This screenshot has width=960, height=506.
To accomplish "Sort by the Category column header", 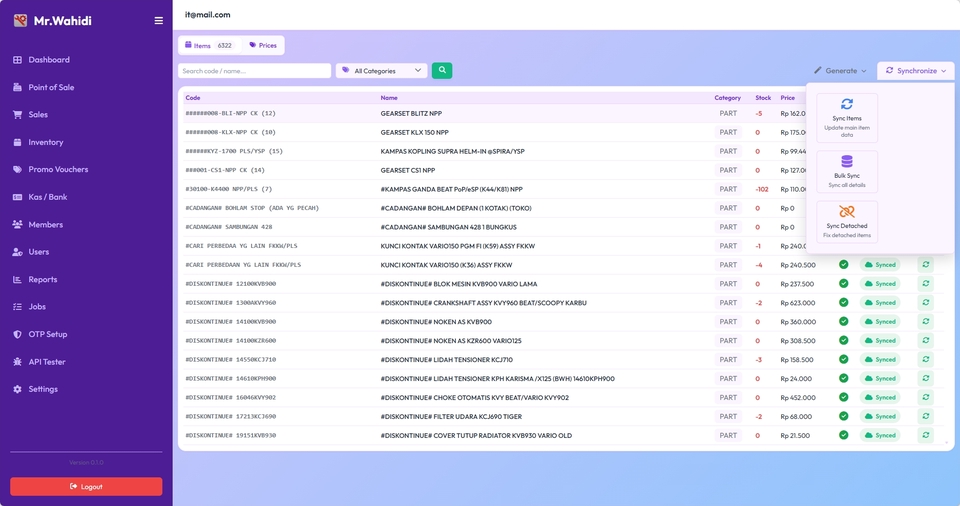I will [x=727, y=98].
